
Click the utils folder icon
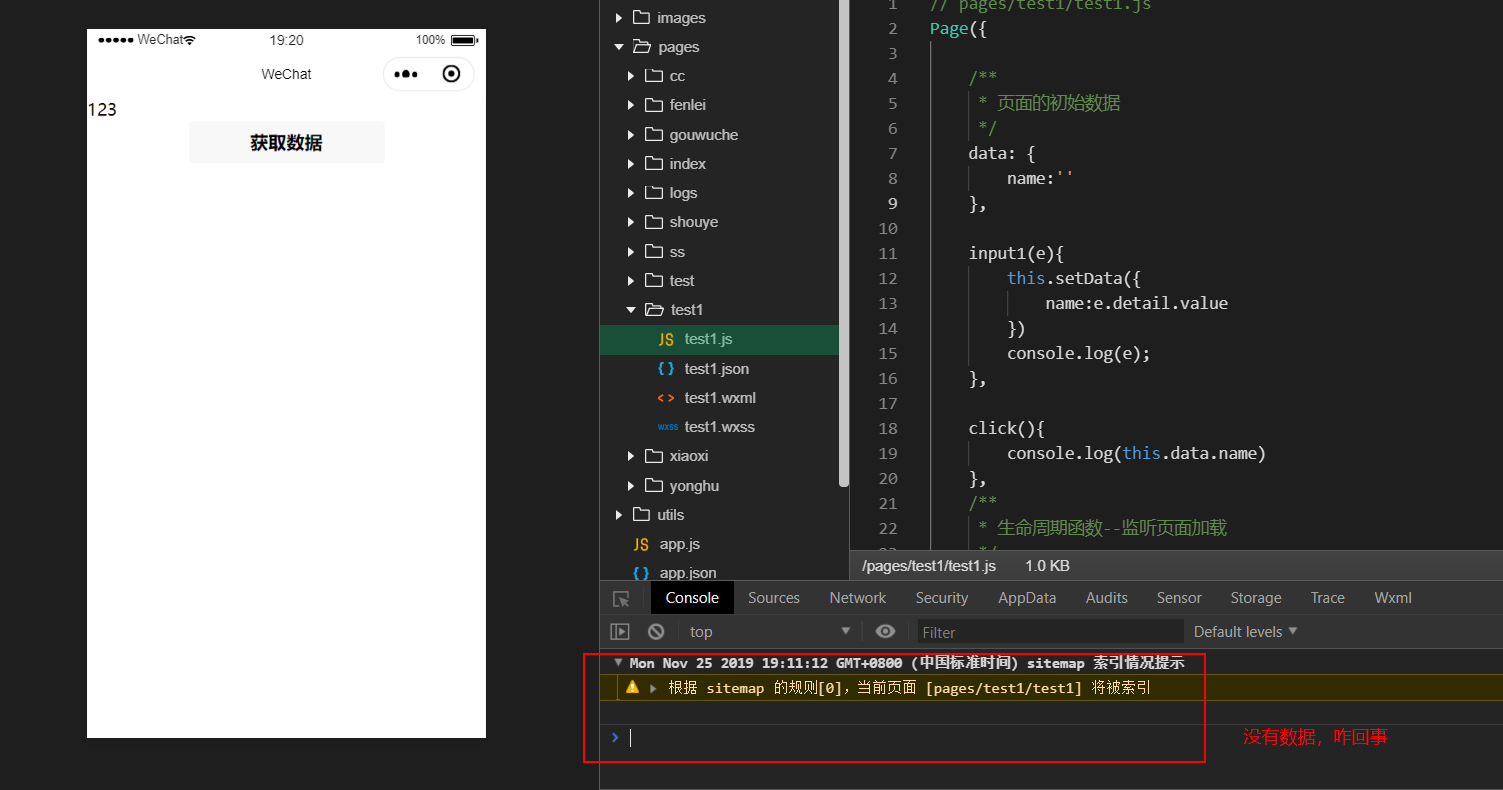pyautogui.click(x=641, y=515)
